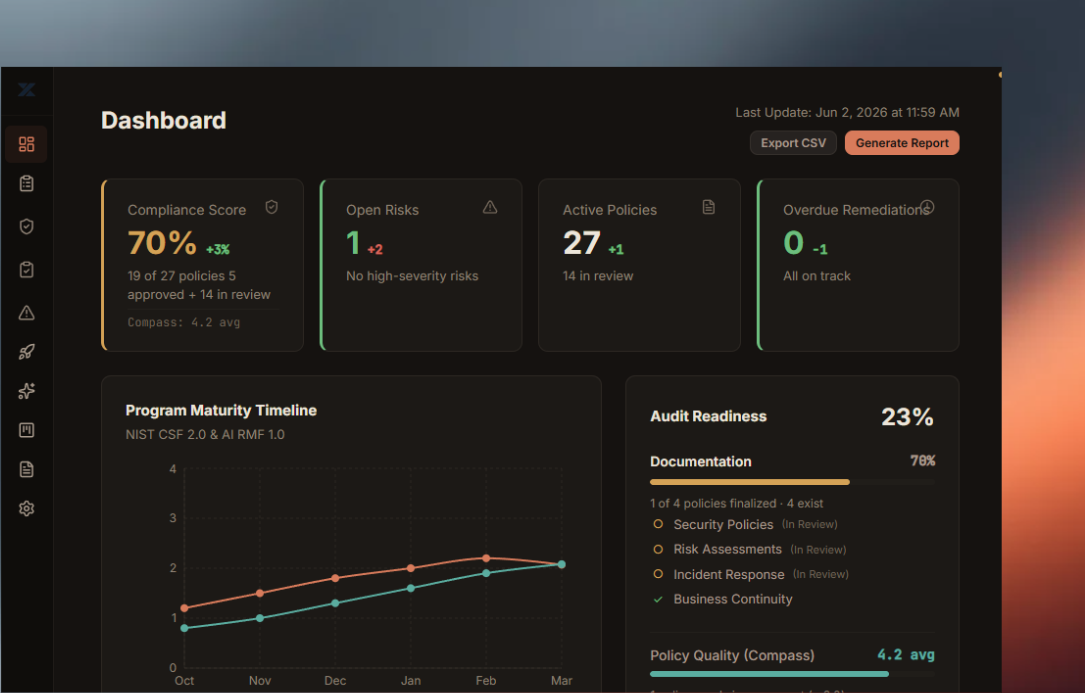This screenshot has height=693, width=1085.
Task: Click the Generate Report button
Action: [x=902, y=143]
